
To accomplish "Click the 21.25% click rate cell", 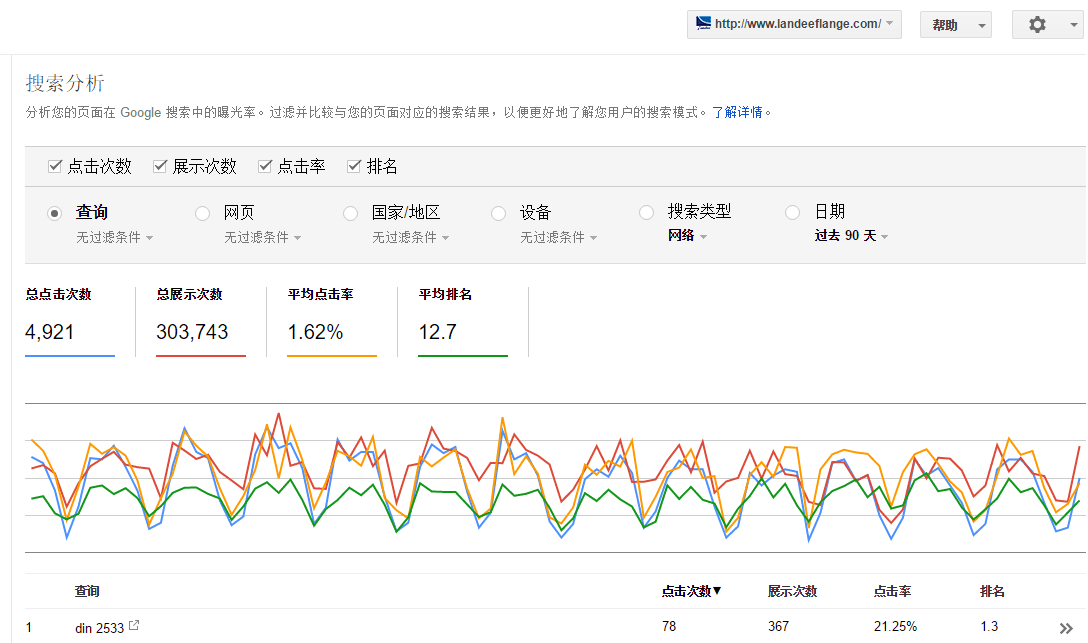I will click(895, 626).
